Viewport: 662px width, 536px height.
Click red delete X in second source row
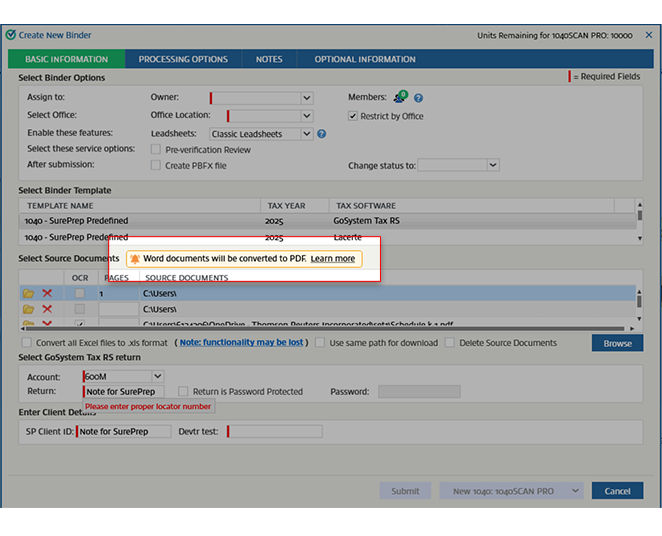(x=47, y=309)
